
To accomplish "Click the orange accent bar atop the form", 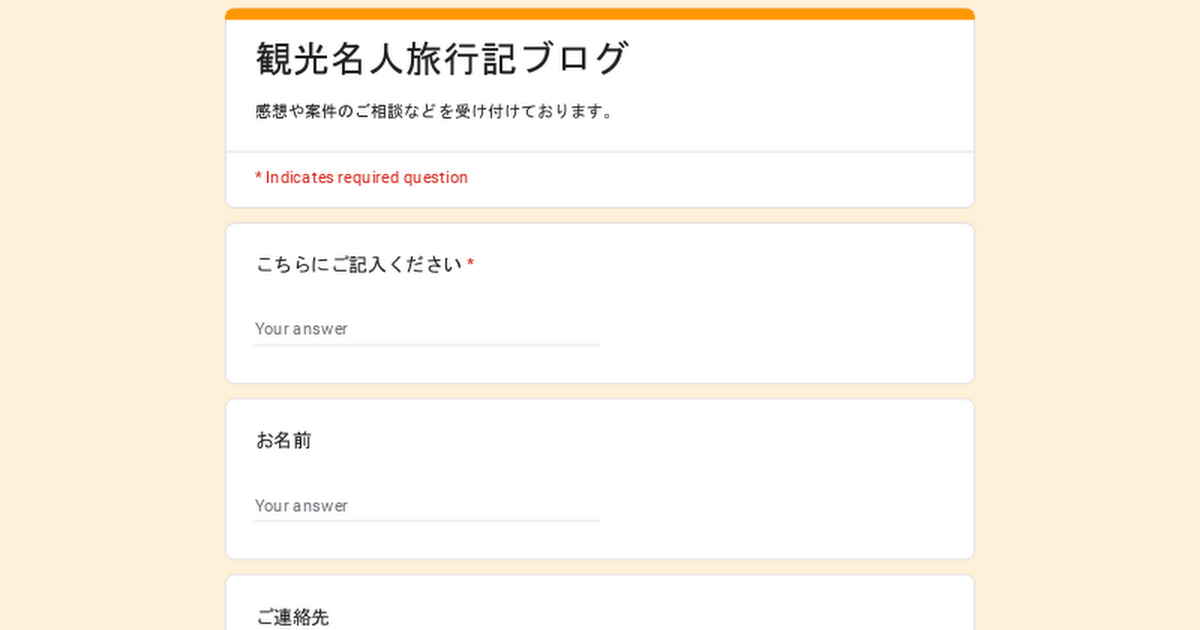I will (x=600, y=14).
